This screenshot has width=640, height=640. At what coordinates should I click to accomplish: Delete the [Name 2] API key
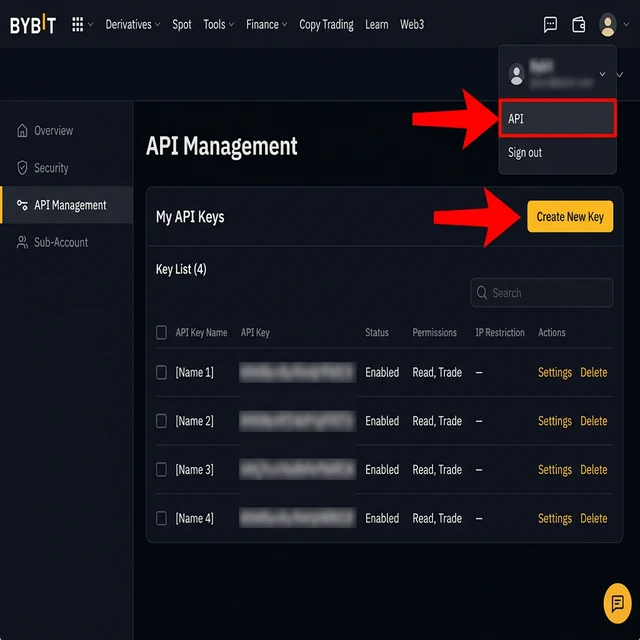[593, 421]
